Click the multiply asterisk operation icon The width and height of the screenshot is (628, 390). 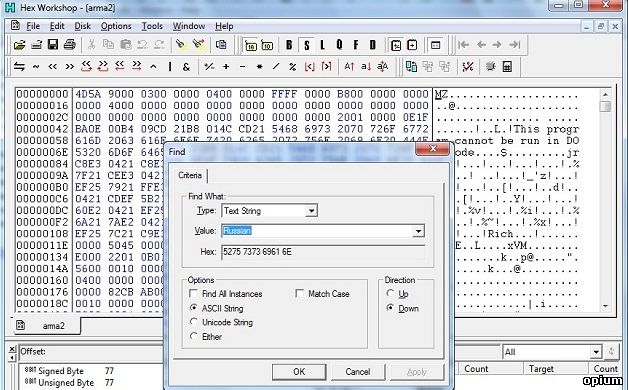[260, 67]
